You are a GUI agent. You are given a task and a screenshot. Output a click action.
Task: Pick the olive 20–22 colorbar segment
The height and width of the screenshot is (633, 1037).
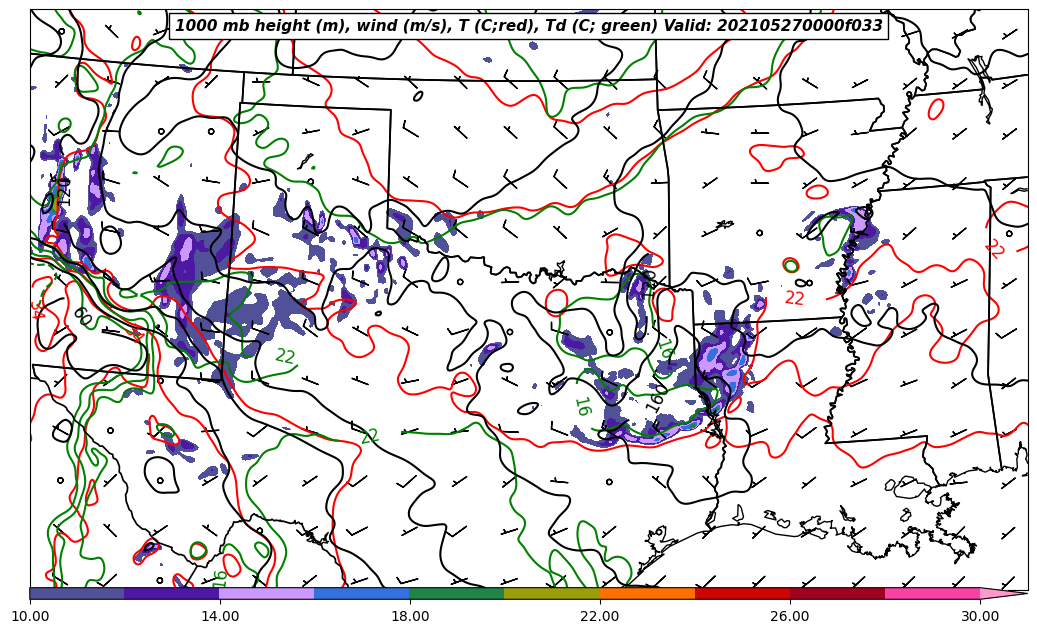point(552,593)
